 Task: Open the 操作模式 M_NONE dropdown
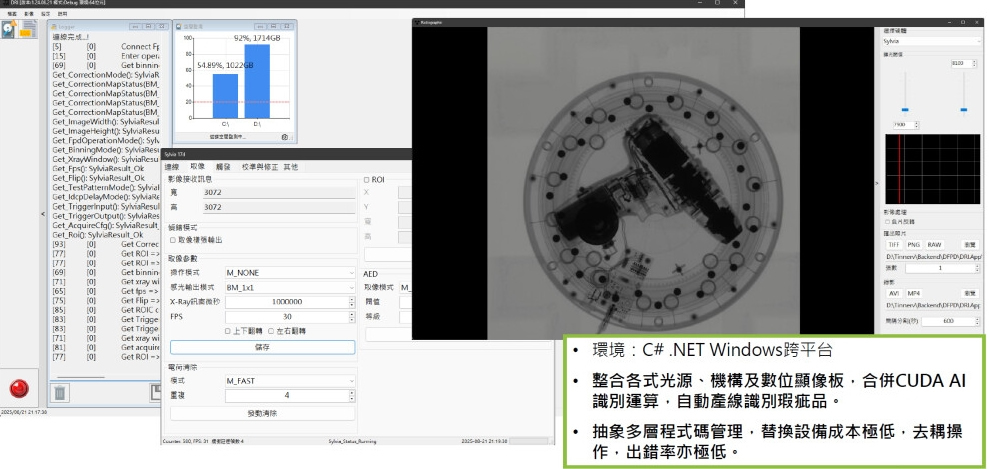coord(289,272)
